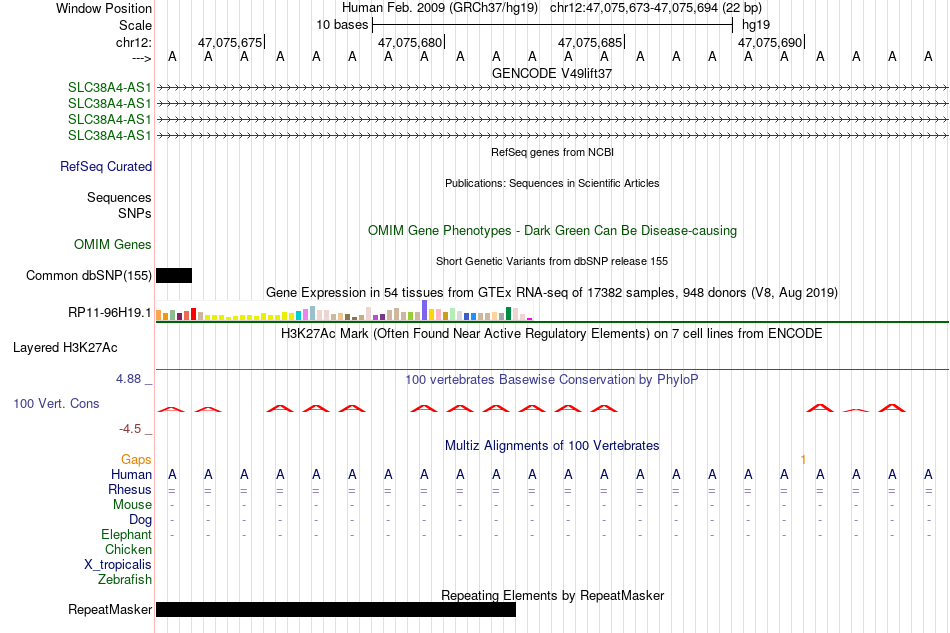Click the SNPs track label

tap(135, 213)
